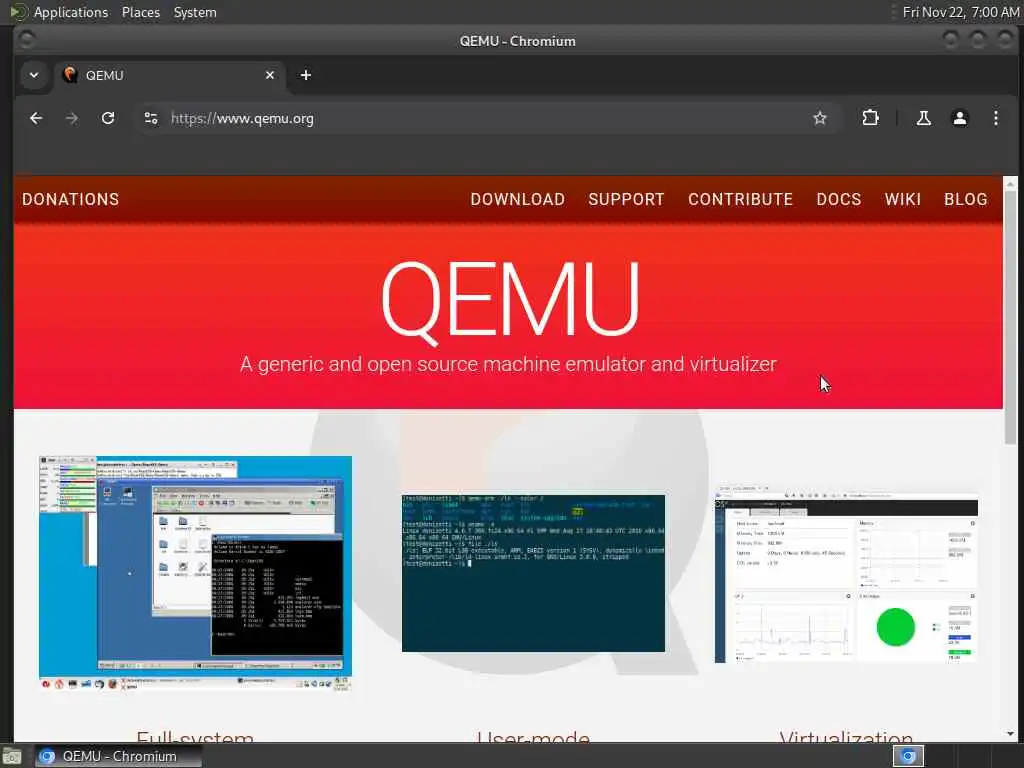Image resolution: width=1024 pixels, height=768 pixels.
Task: Open window menu button on title bar left
Action: pyautogui.click(x=26, y=40)
